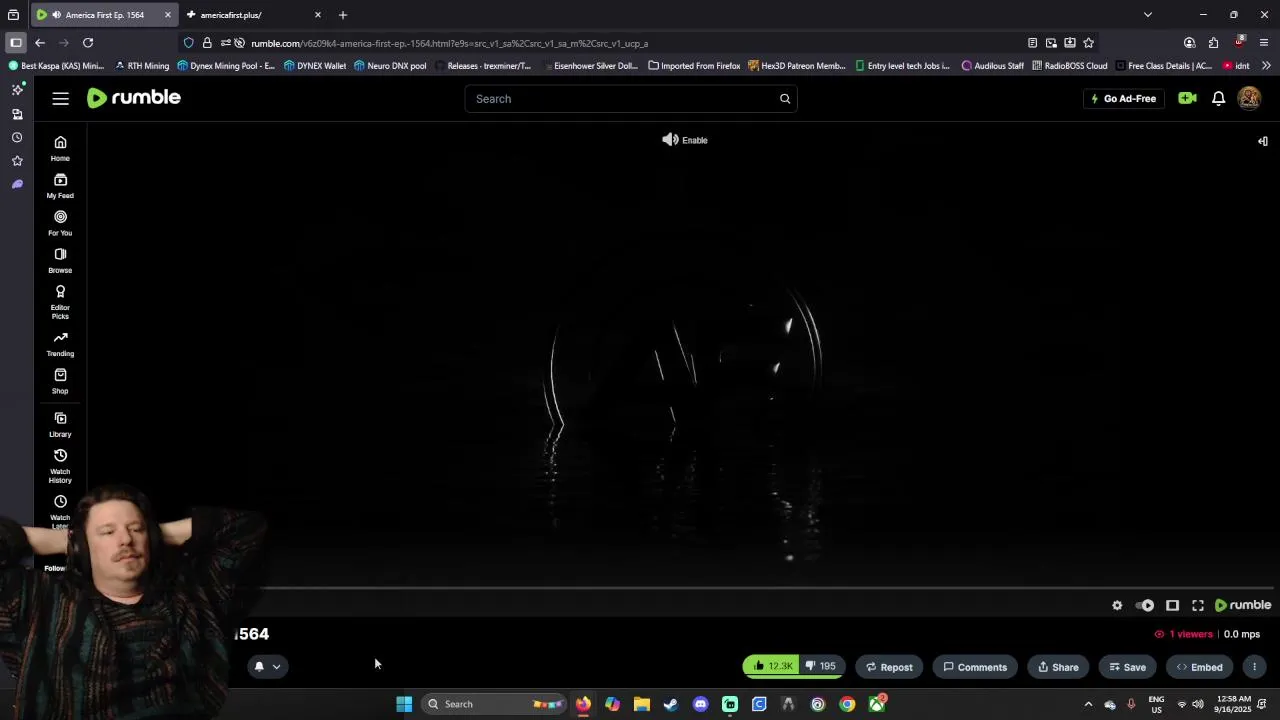Dislike the video with thumbs down
This screenshot has width=1280, height=720.
click(821, 666)
